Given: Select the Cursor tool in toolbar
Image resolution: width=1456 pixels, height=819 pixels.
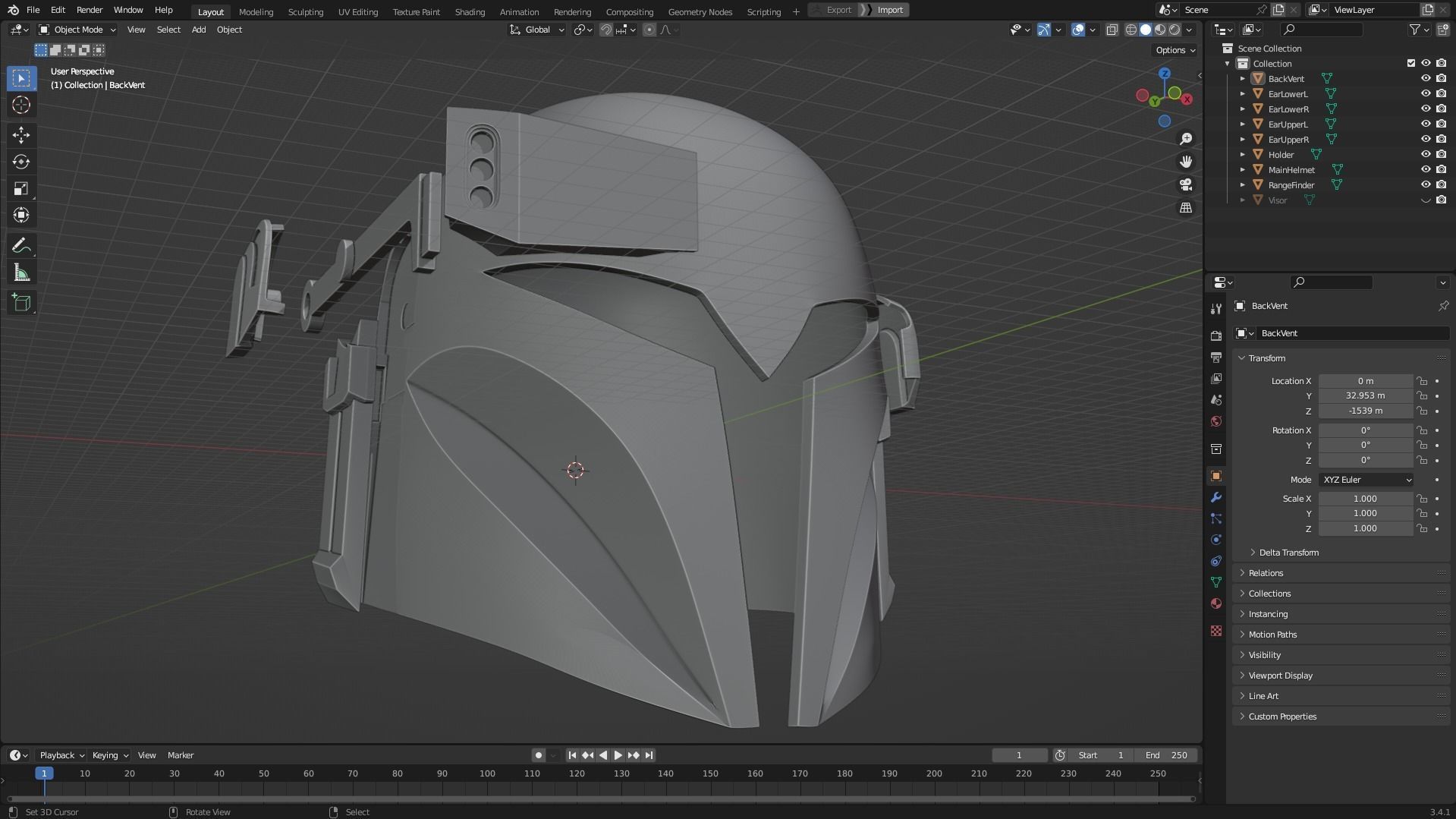Looking at the screenshot, I should pyautogui.click(x=21, y=105).
